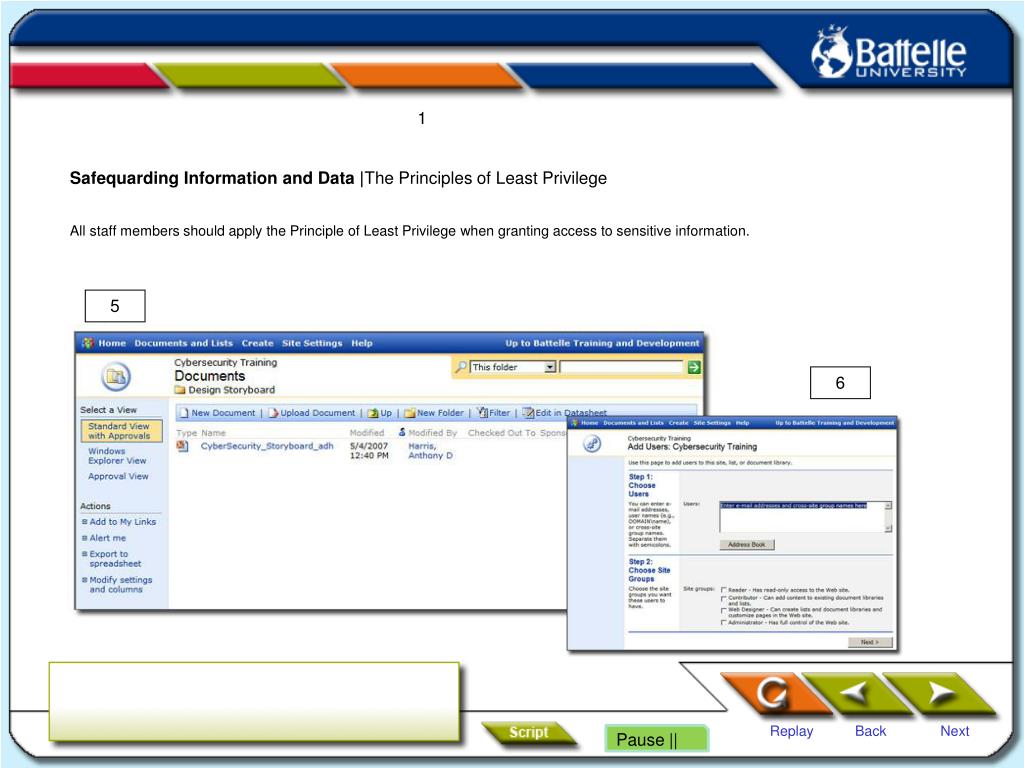1024x768 pixels.
Task: Click the Back left-arrow icon
Action: click(x=854, y=693)
